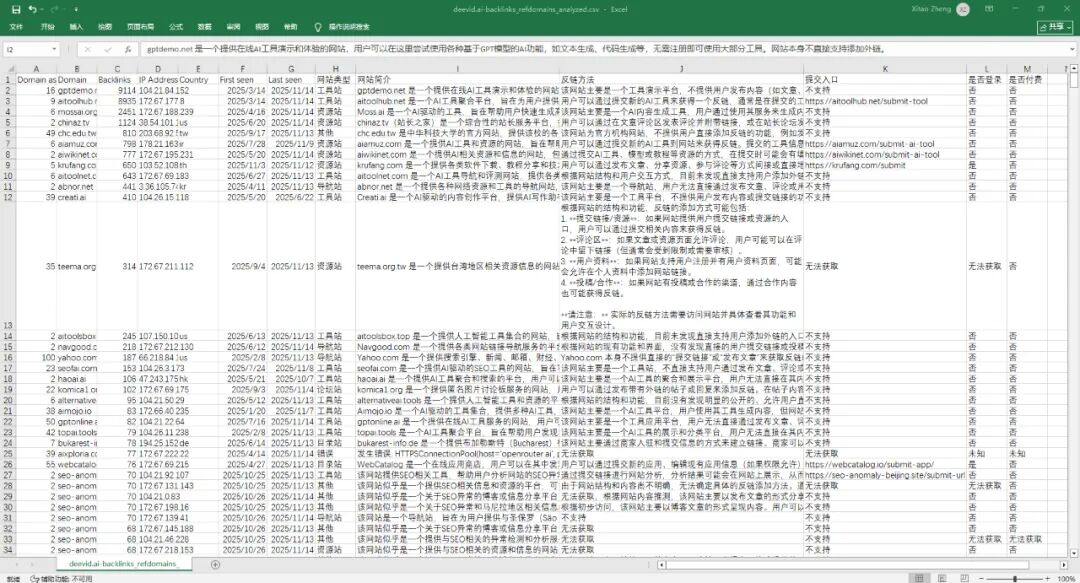Add a new sheet with the plus icon

click(216, 564)
